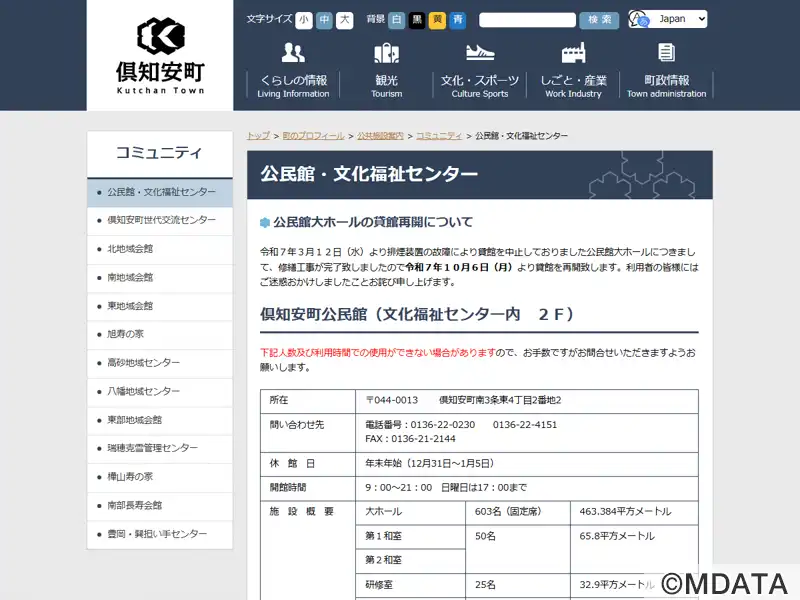Open 南部長寿会館 sidebar link
Image resolution: width=800 pixels, height=600 pixels.
(x=160, y=505)
